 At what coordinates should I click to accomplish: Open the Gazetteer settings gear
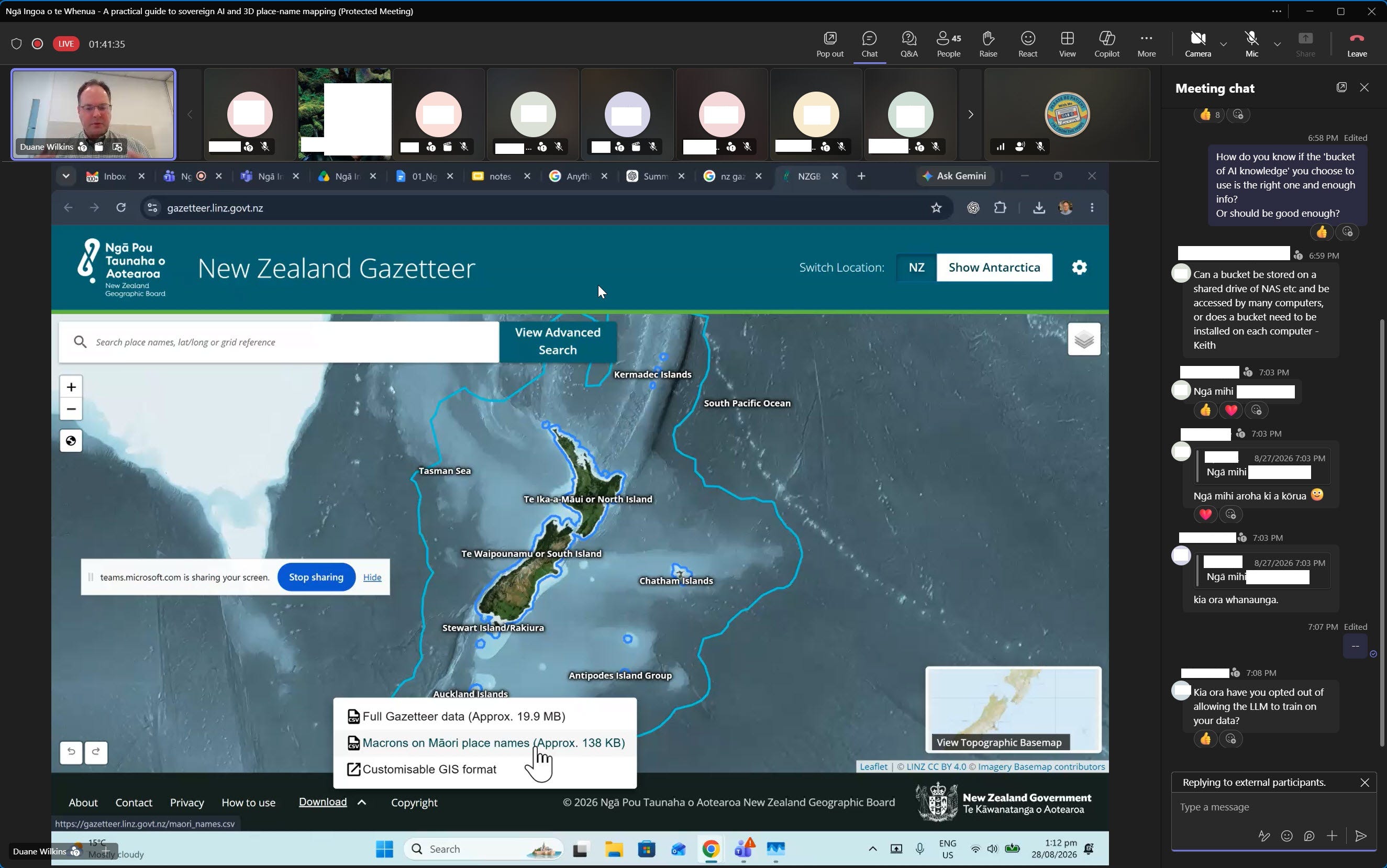coord(1079,268)
